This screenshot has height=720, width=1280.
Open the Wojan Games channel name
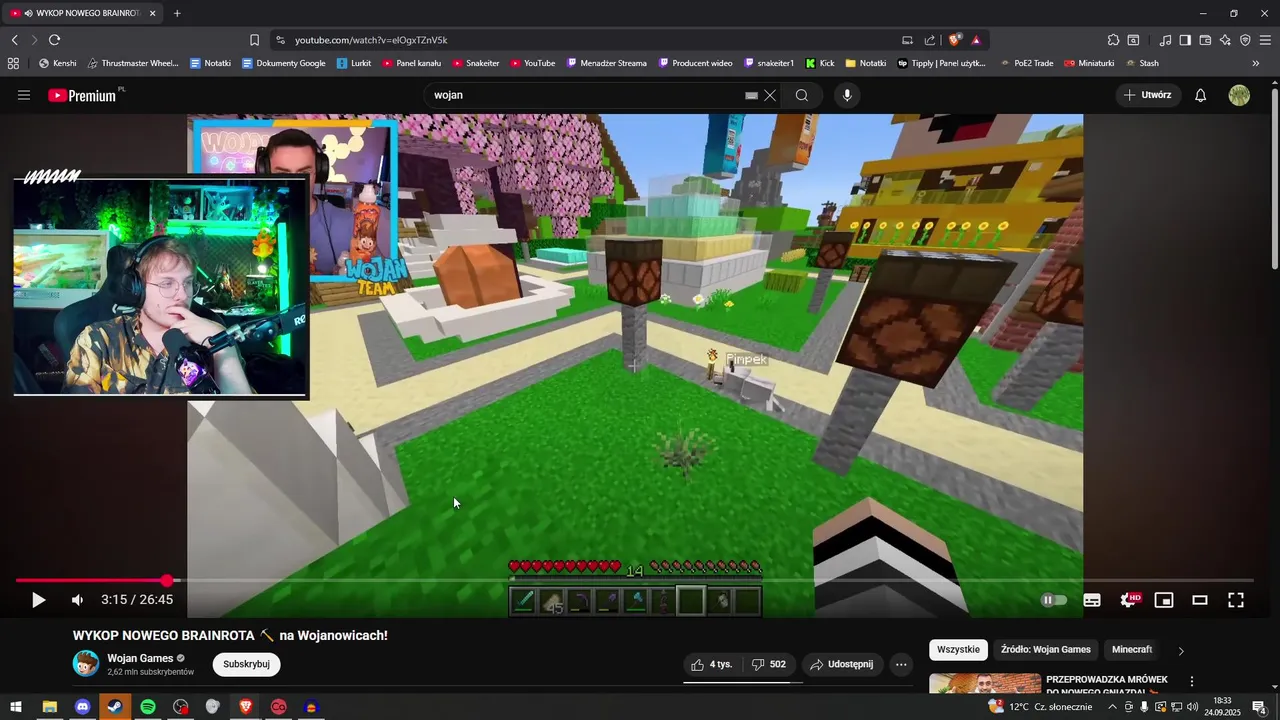point(140,658)
